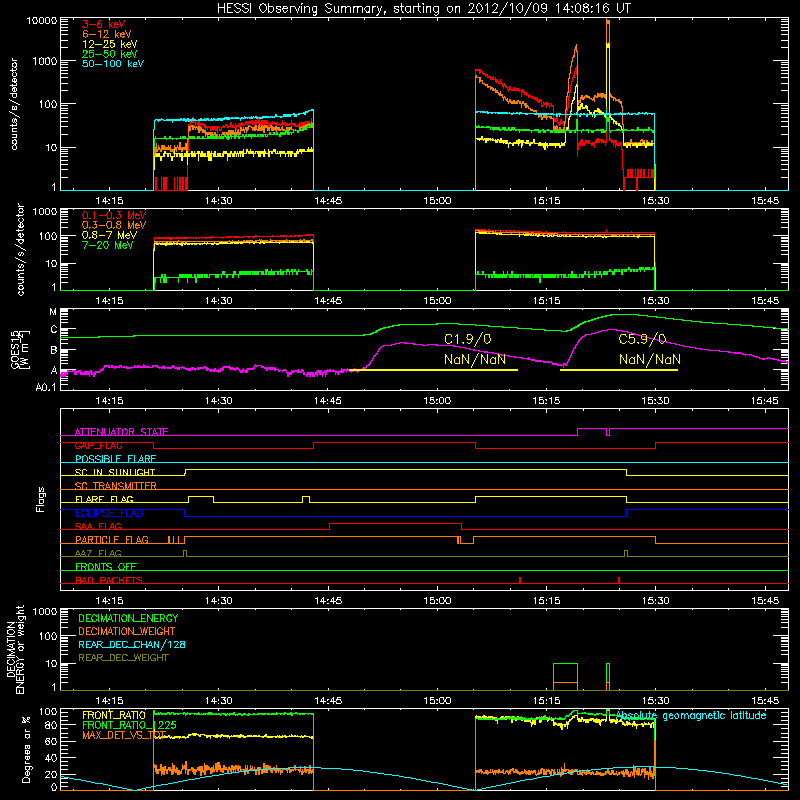
Task: Click the FRONTS_OFF flag label
Action: coord(106,567)
